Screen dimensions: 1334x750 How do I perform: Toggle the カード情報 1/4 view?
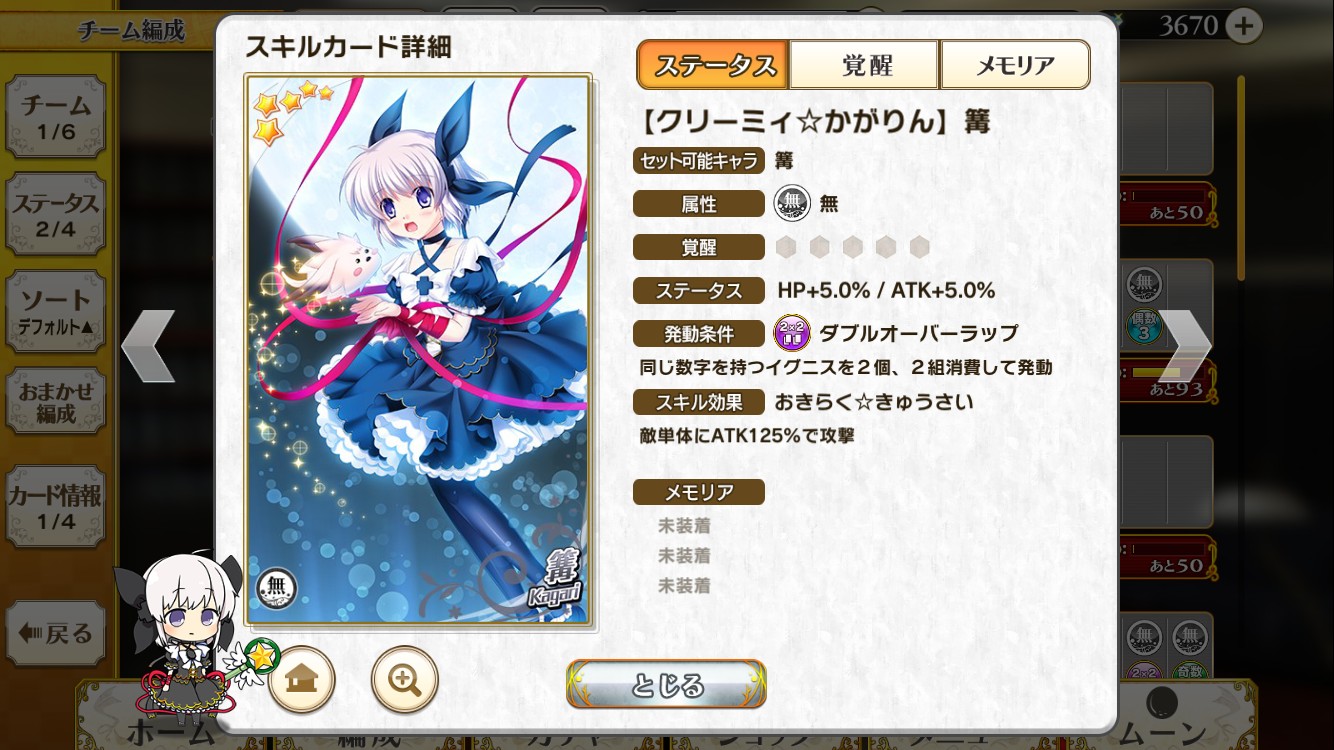55,507
